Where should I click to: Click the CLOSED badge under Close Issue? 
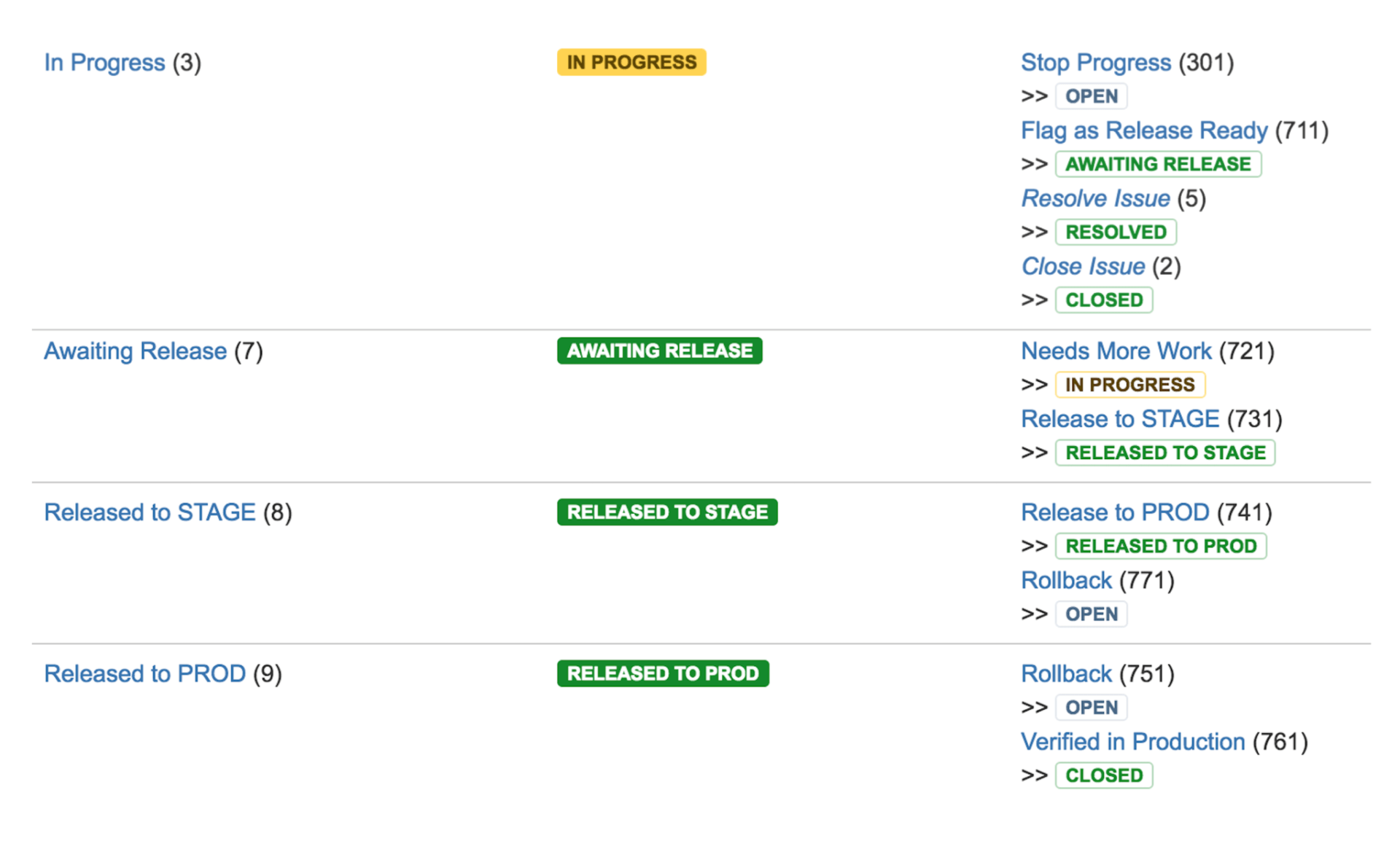(x=1103, y=300)
